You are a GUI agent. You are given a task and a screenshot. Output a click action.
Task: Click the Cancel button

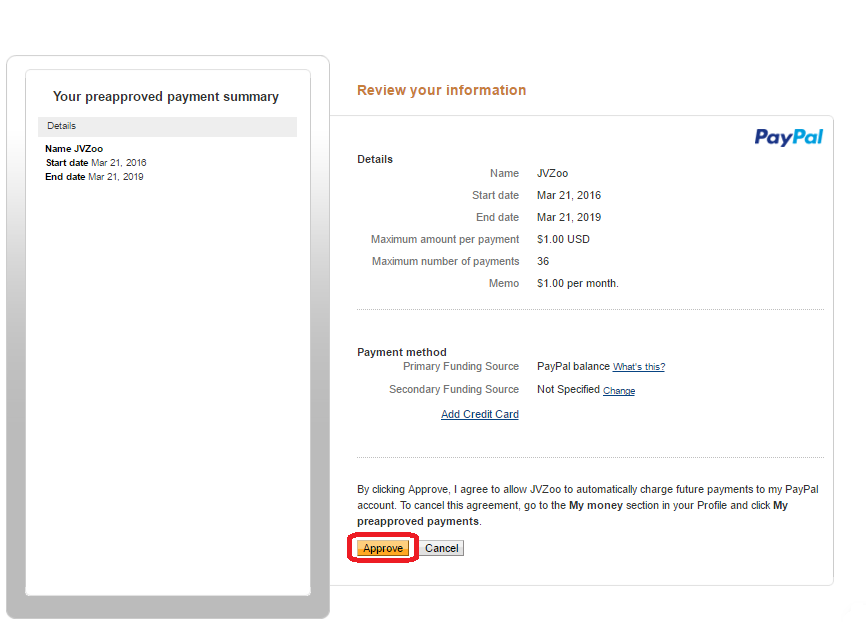(441, 548)
